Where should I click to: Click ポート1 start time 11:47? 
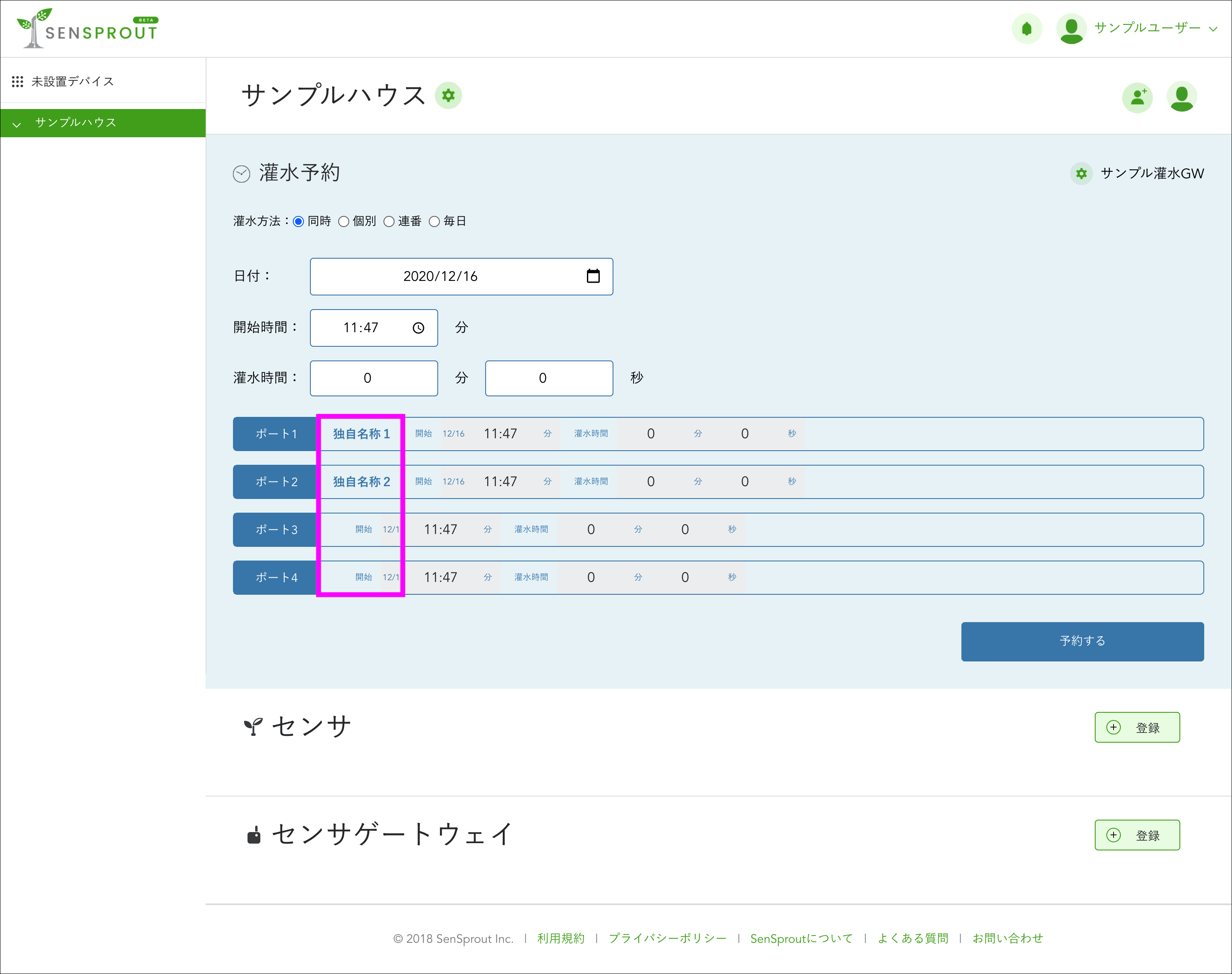coord(501,434)
